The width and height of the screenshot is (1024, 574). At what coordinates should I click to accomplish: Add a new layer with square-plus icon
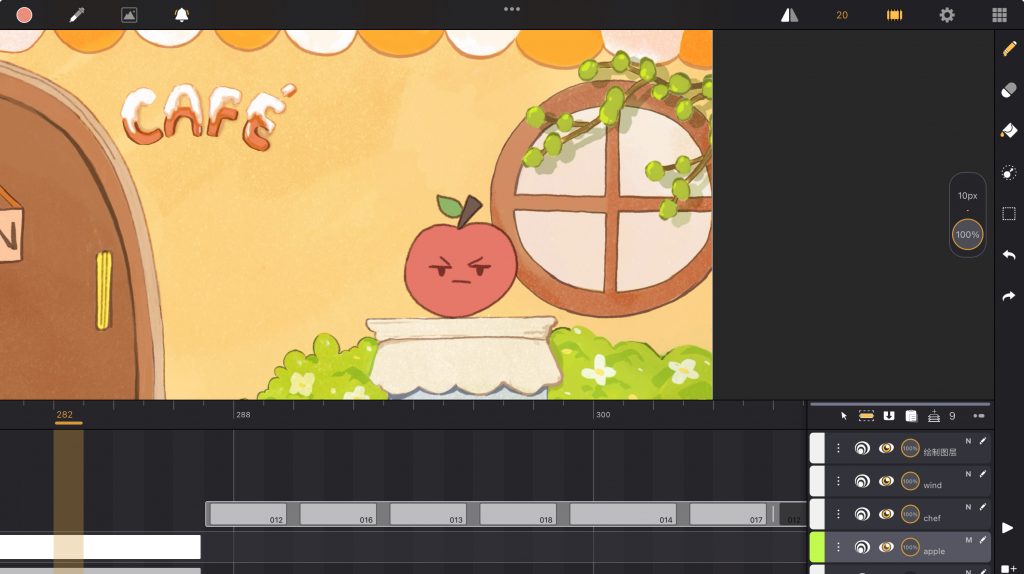pos(1009,569)
